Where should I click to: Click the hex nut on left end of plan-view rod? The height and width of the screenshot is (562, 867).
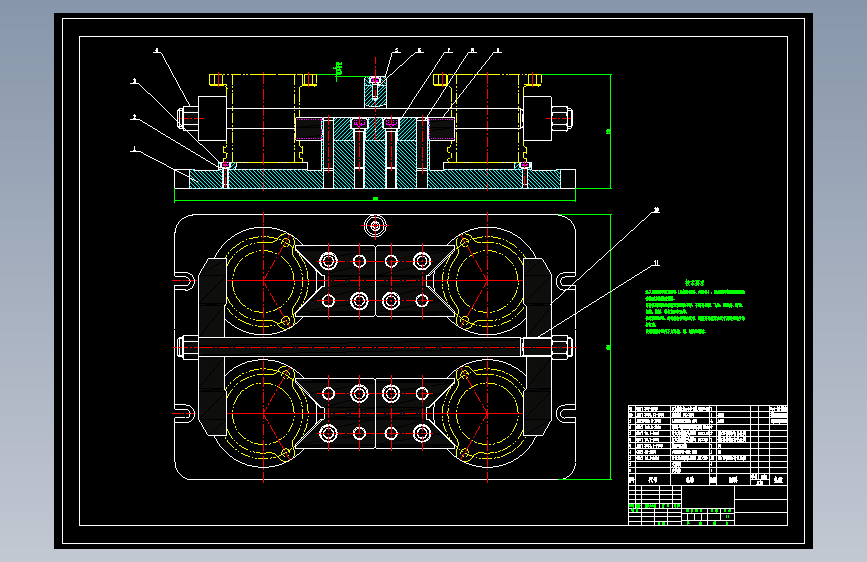pyautogui.click(x=187, y=347)
